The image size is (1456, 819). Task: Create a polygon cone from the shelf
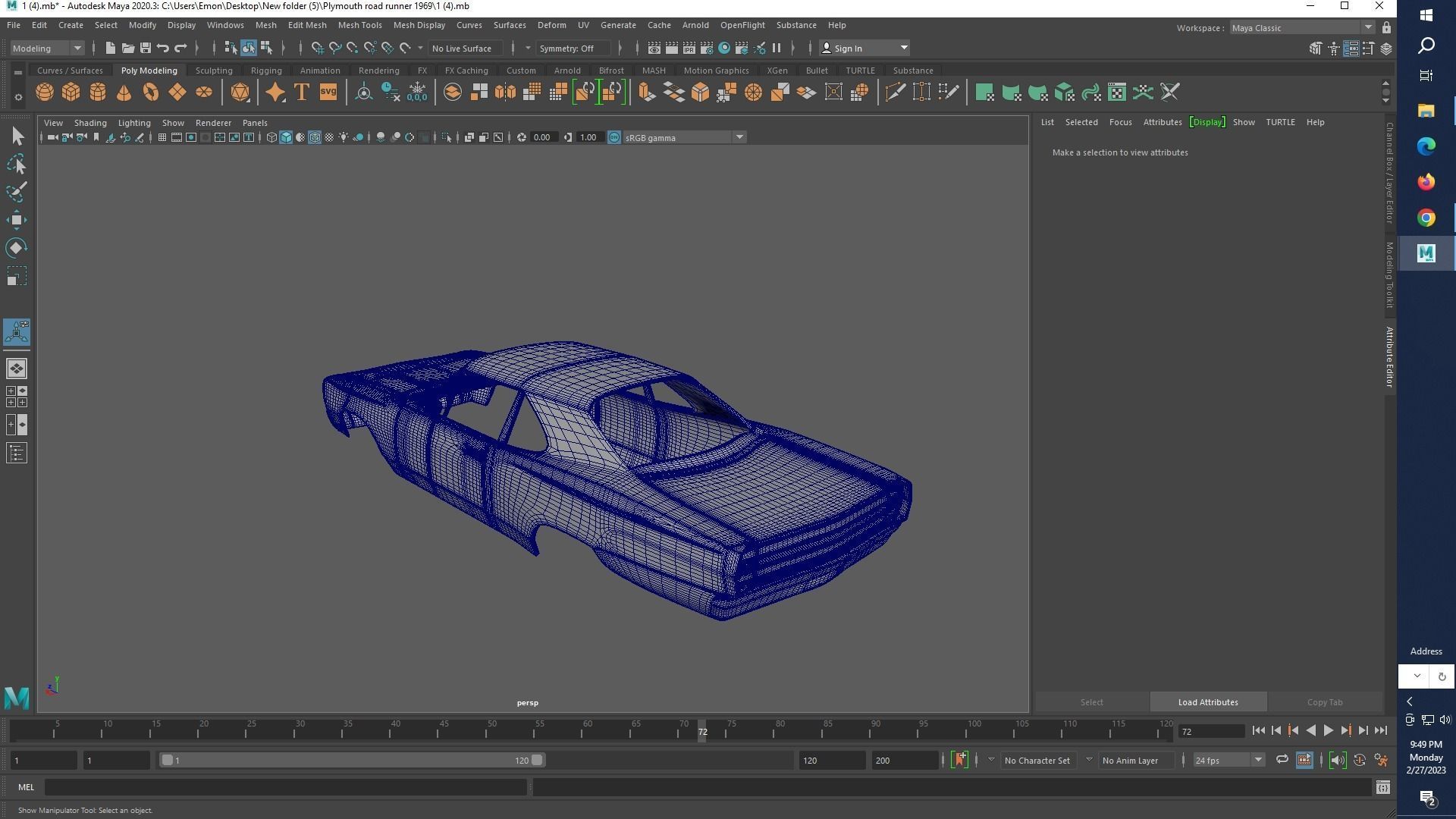pos(124,93)
